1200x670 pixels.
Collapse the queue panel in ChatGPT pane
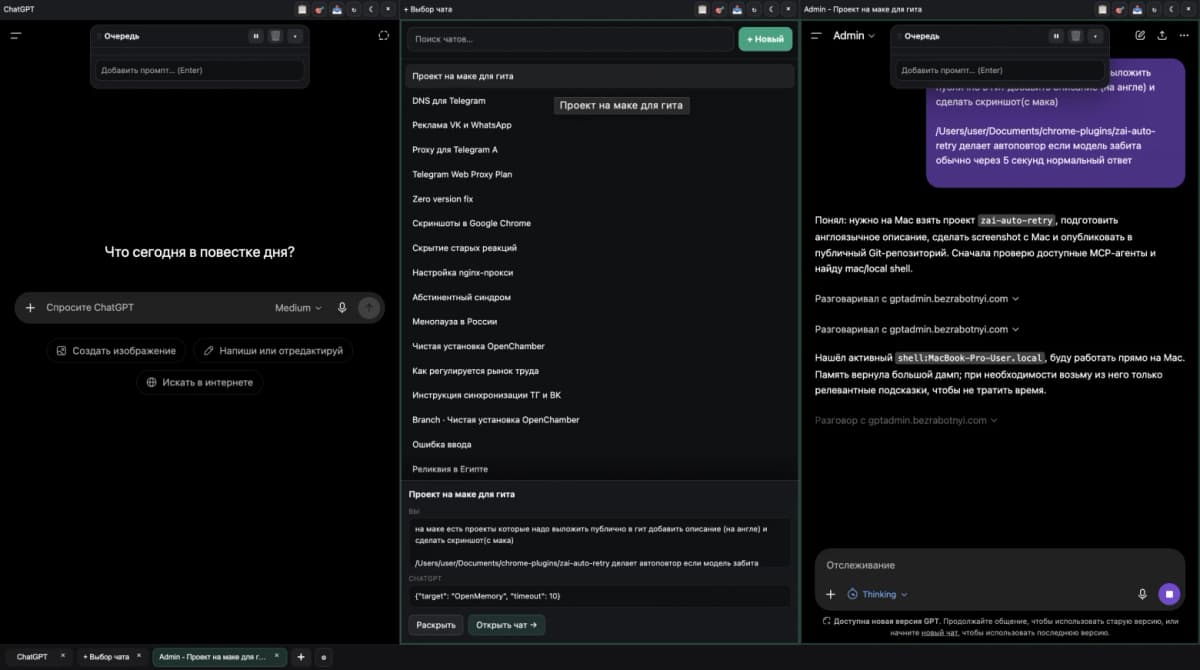pos(294,36)
